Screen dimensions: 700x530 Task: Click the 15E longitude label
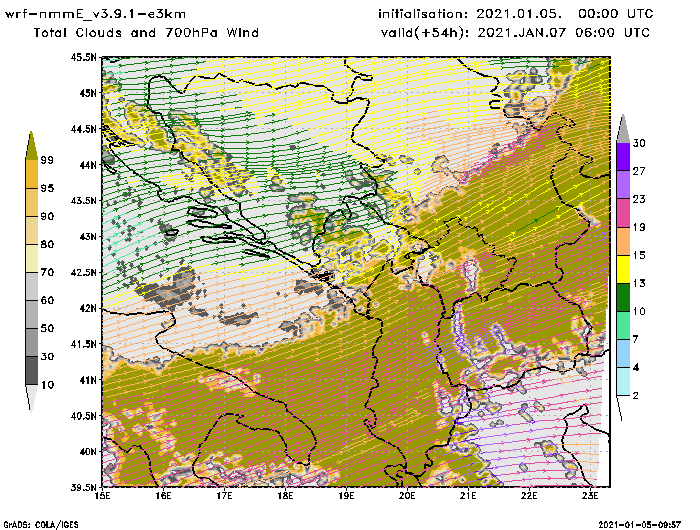pos(102,496)
